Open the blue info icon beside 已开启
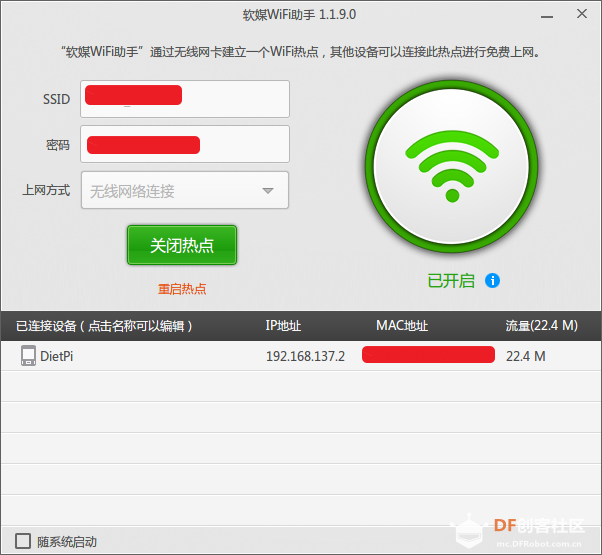 click(492, 281)
